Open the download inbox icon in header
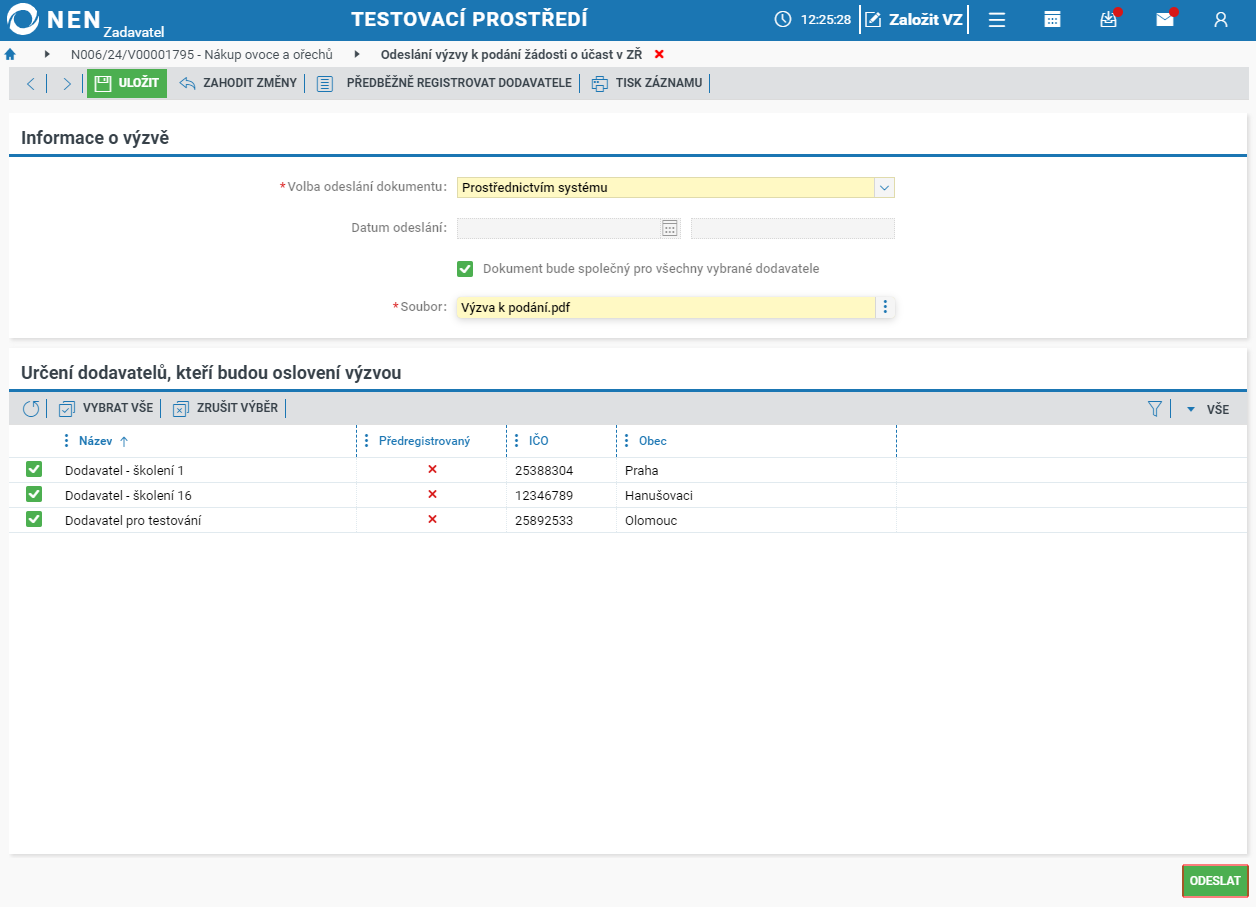 click(x=1109, y=19)
